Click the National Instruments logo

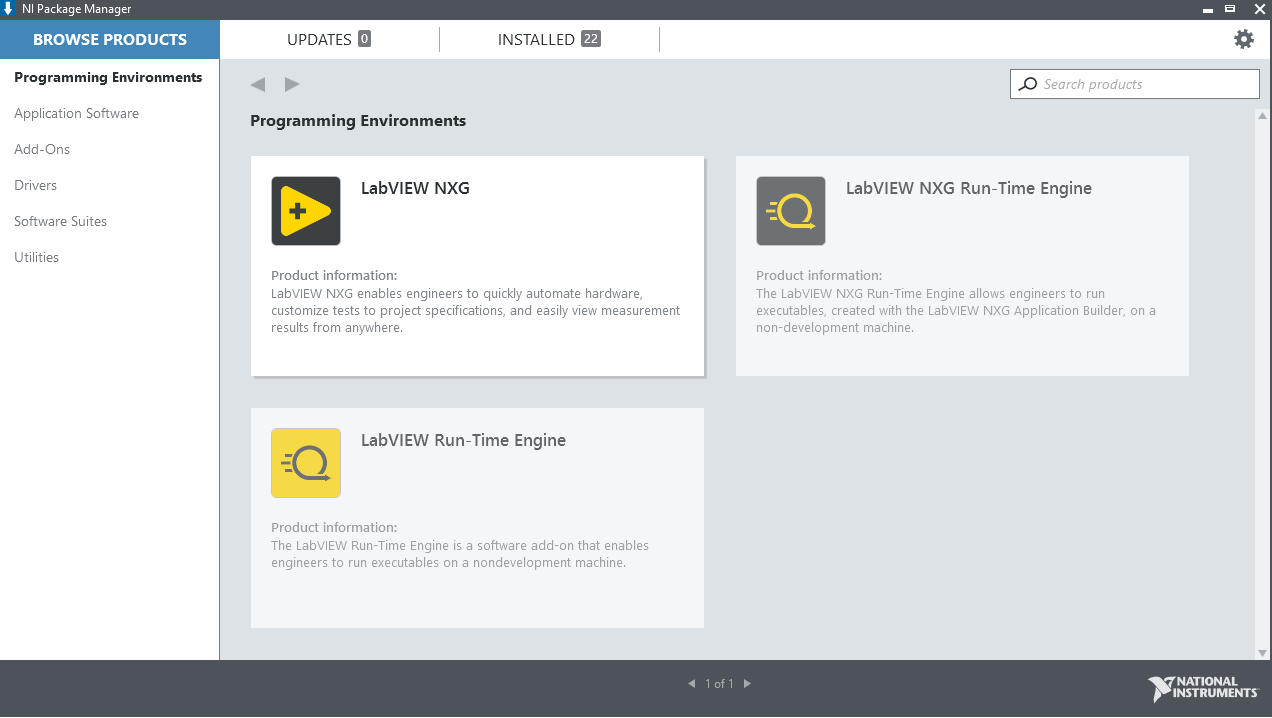click(1203, 688)
